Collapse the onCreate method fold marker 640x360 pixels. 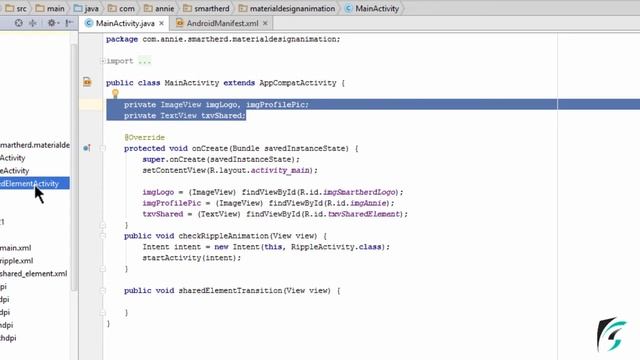(x=103, y=149)
